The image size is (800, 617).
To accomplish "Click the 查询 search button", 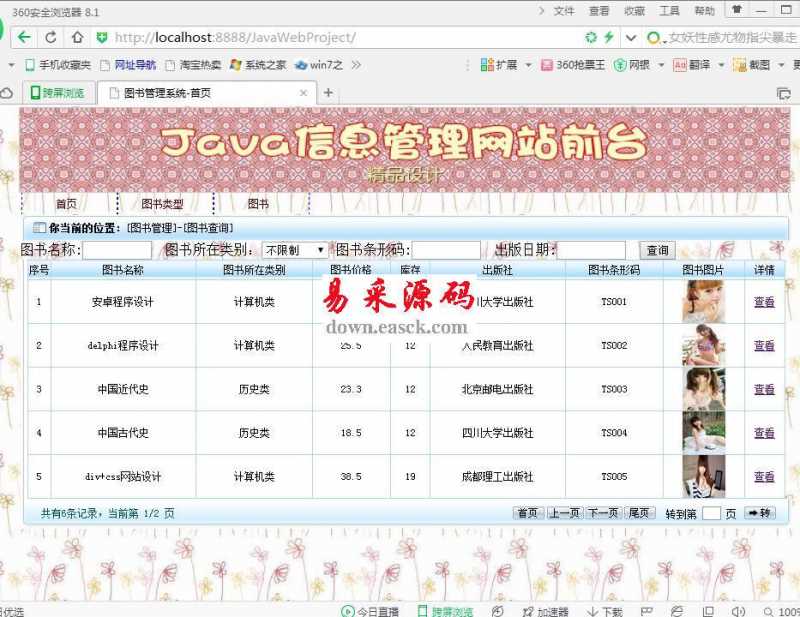I will coord(656,250).
